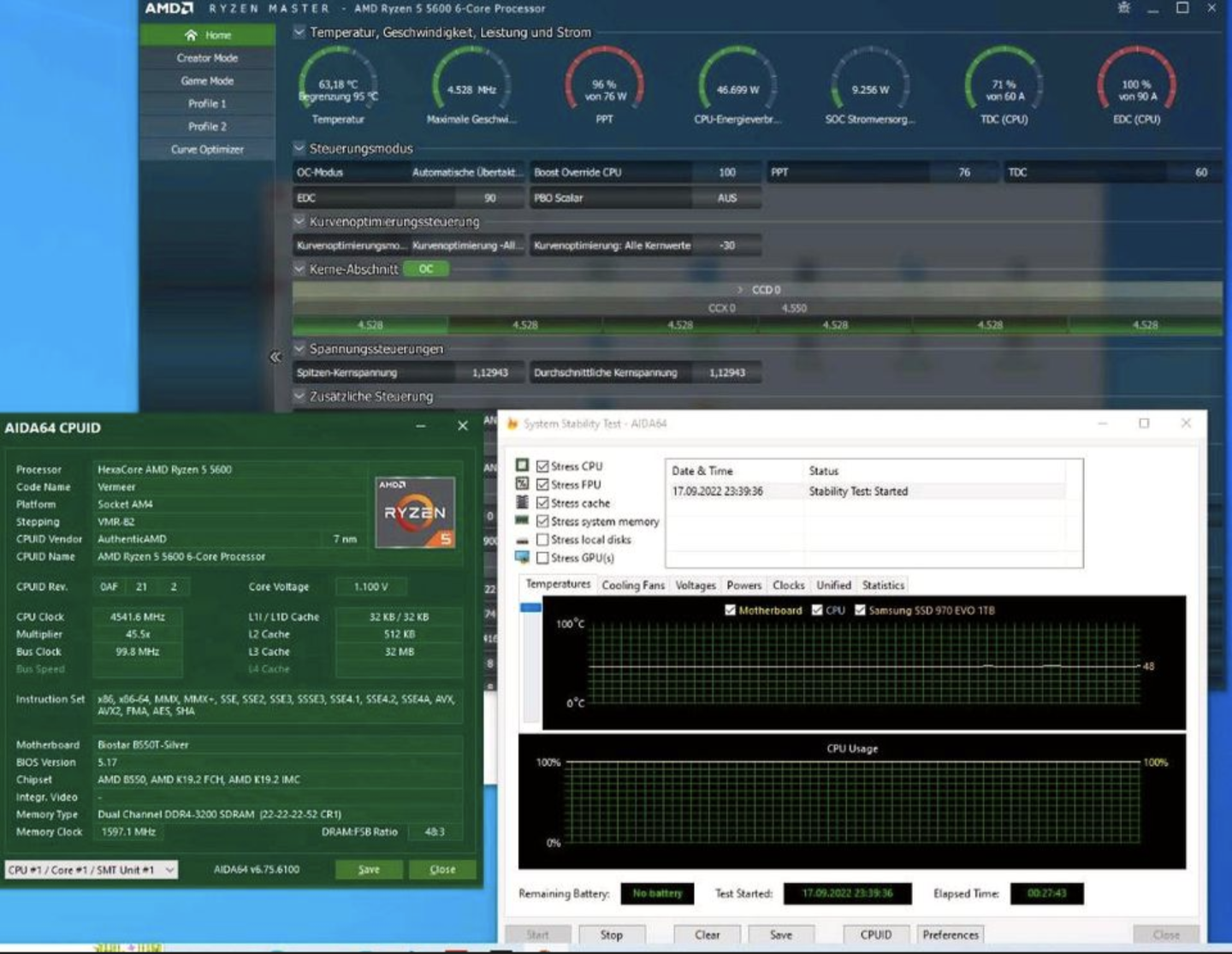Click the green OC badge beside Kerne-Abschnitt
The image size is (1232, 954).
[426, 269]
